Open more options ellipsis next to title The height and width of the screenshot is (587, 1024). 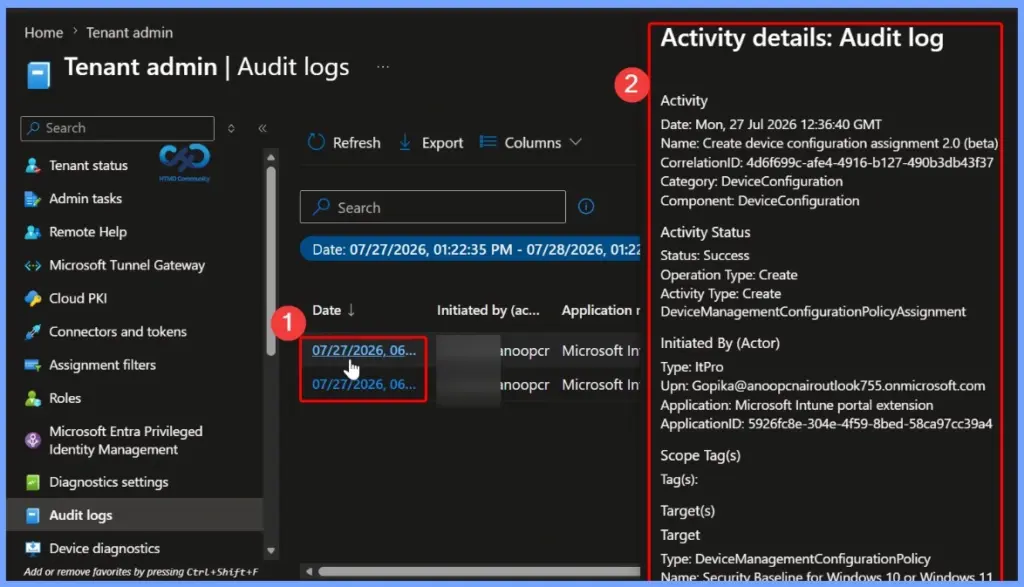click(383, 67)
